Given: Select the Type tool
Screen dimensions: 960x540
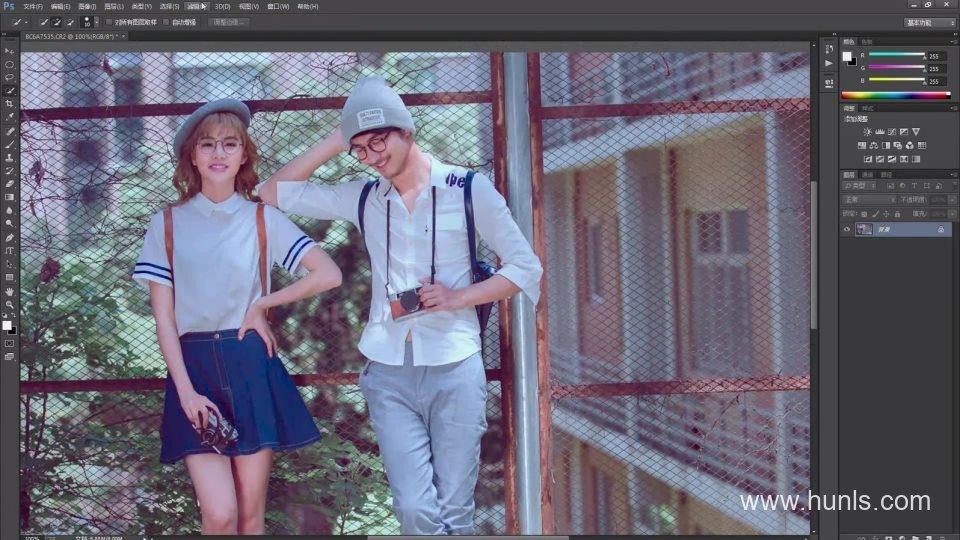Looking at the screenshot, I should (9, 251).
